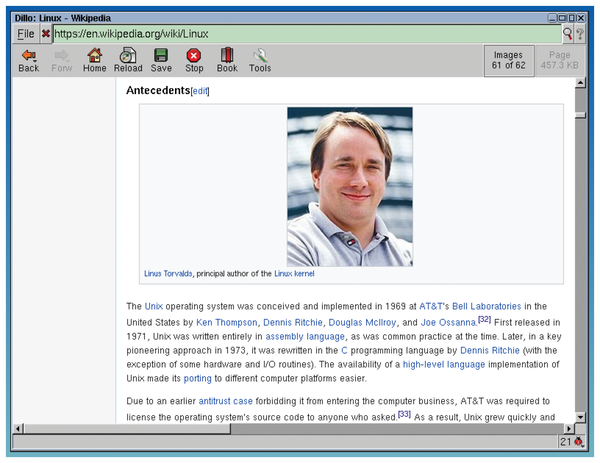This screenshot has width=600, height=463.
Task: Stop page loading with Stop button
Action: tap(194, 61)
